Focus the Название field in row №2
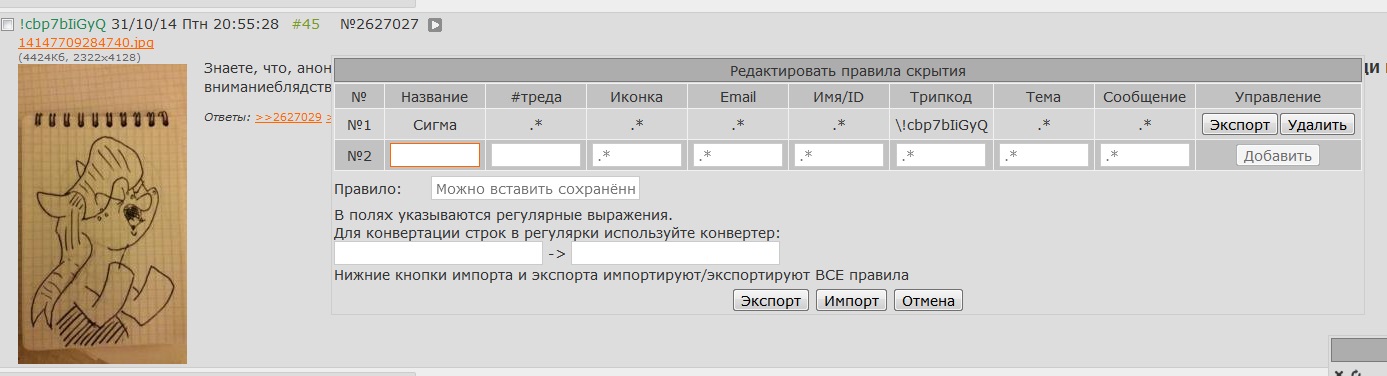Screen dimensions: 1387x376 [x=435, y=155]
